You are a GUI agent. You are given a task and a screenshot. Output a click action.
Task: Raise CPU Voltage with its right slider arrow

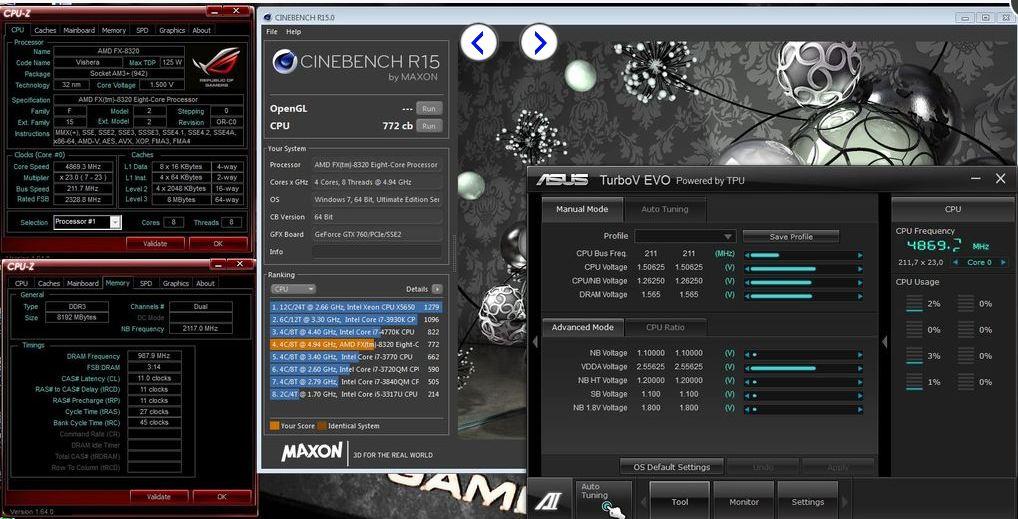coord(860,268)
